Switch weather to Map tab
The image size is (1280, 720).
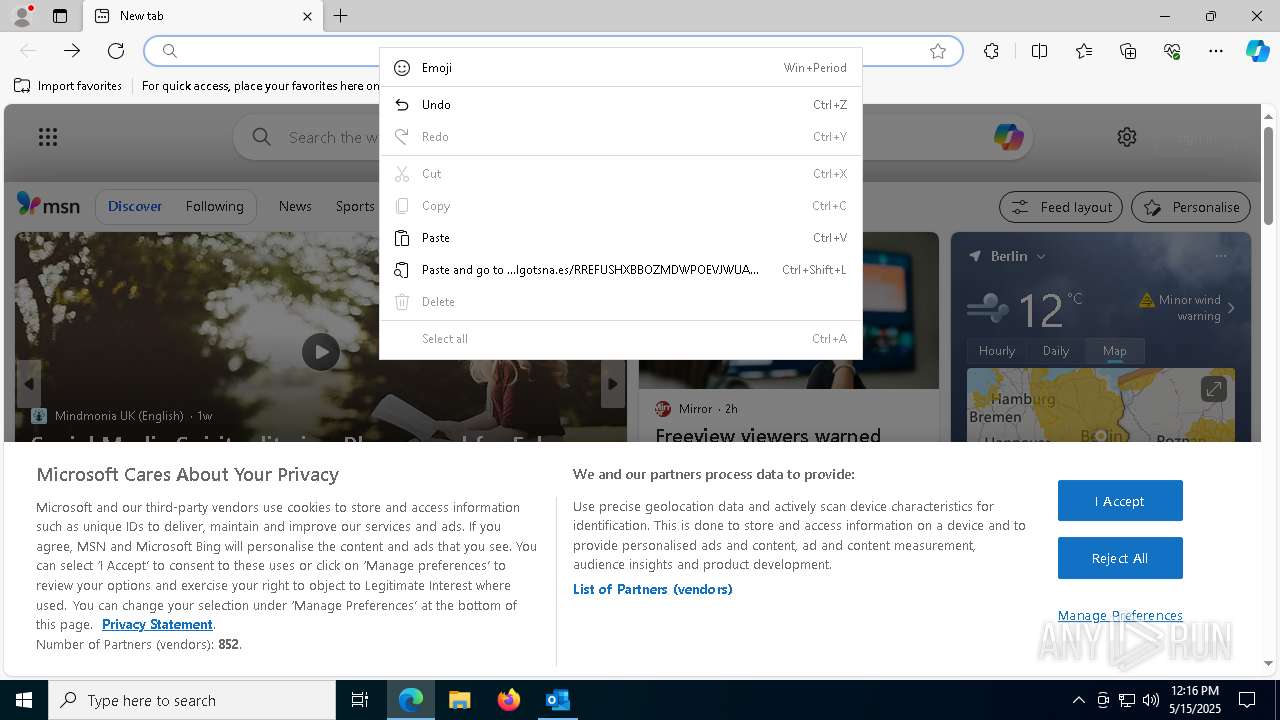(1114, 351)
